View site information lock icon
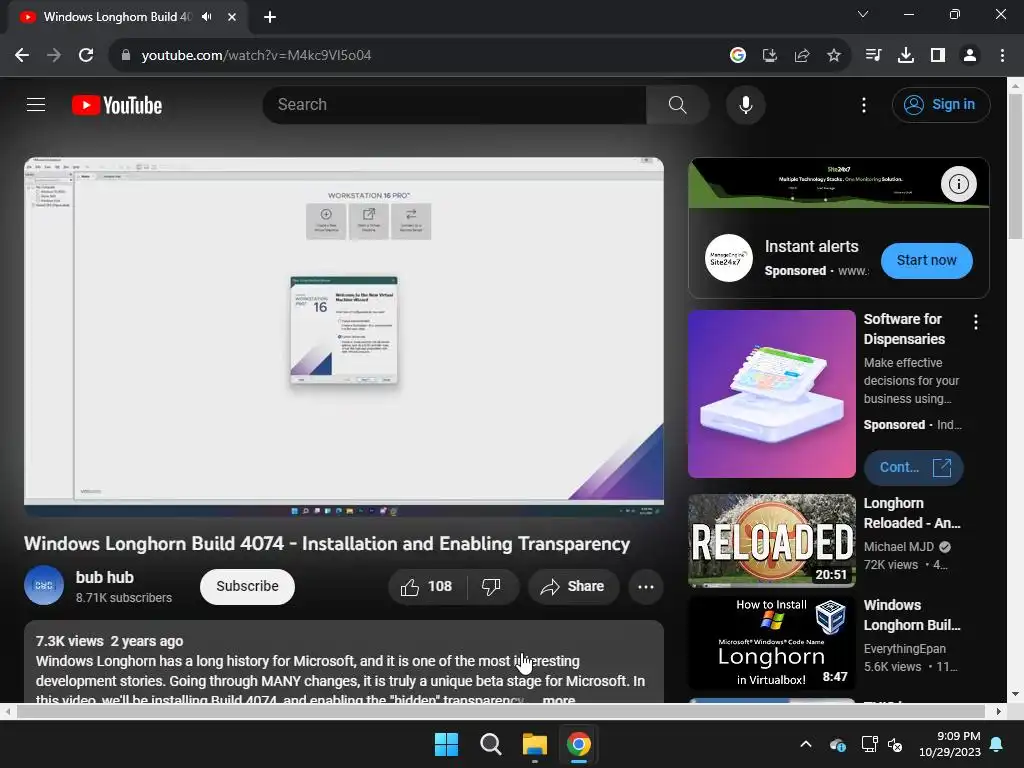 click(125, 55)
